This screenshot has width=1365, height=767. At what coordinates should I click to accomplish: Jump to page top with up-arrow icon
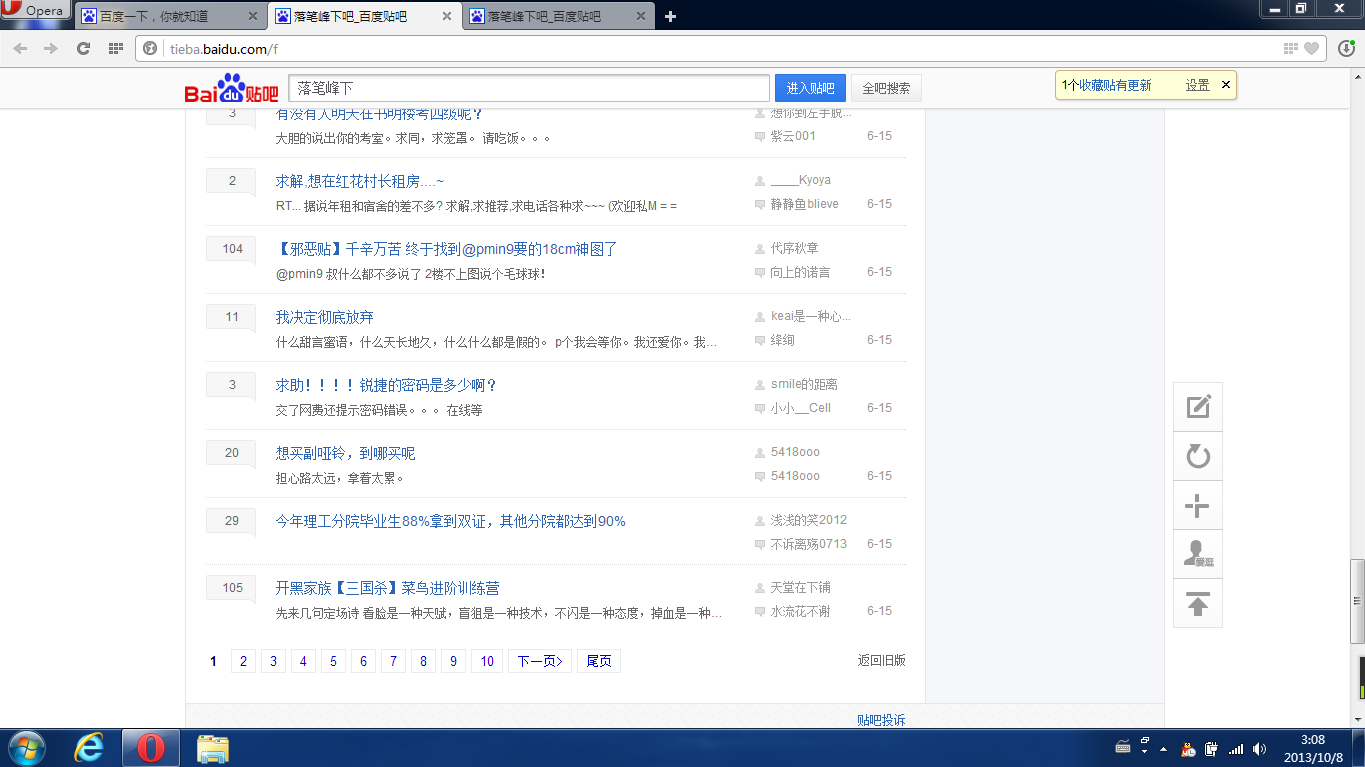(1198, 603)
